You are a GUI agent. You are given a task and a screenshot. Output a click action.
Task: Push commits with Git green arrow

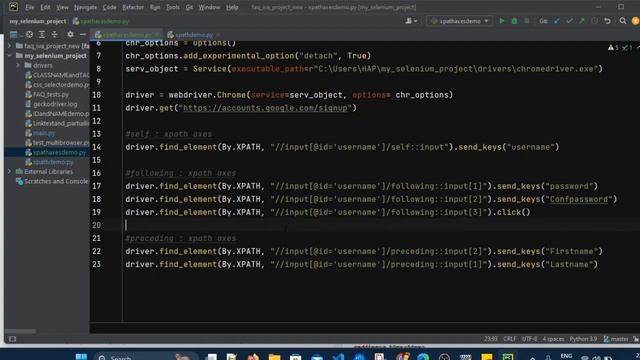click(x=582, y=21)
